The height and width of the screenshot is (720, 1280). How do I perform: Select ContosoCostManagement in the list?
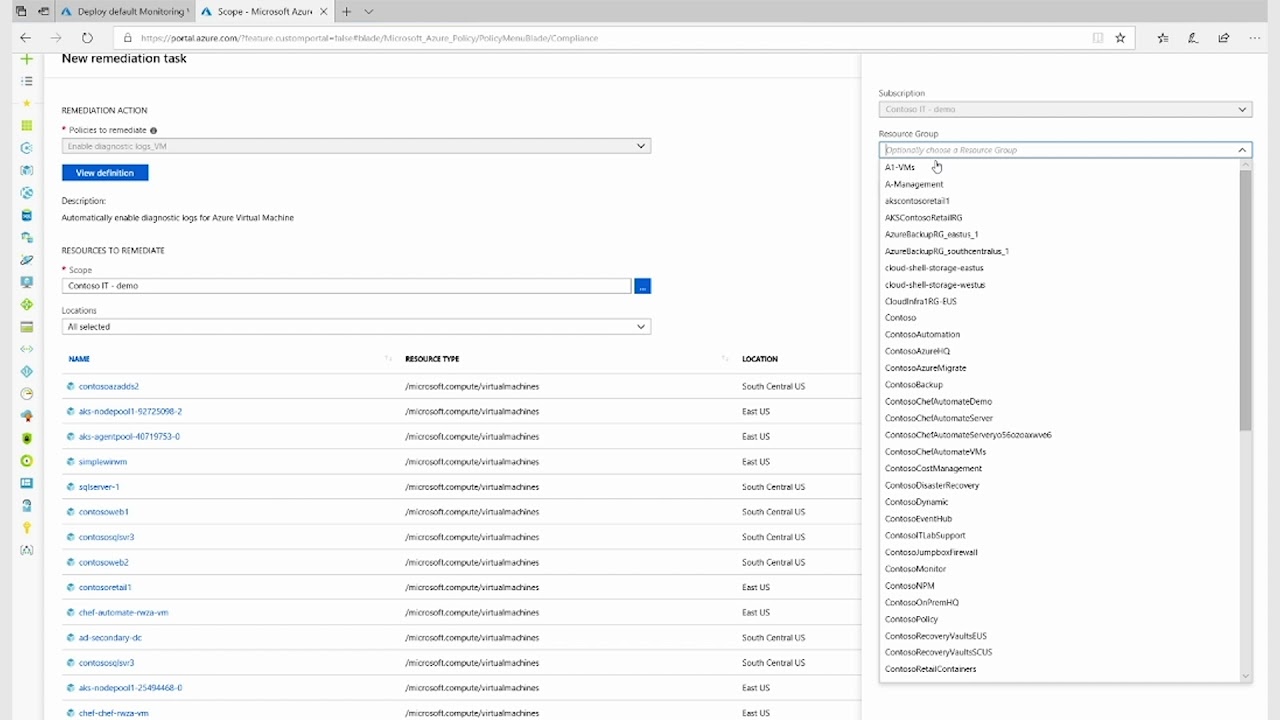point(933,469)
